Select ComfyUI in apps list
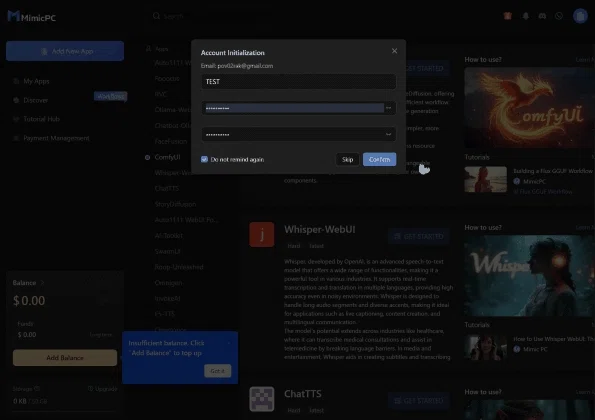Viewport: 595px width, 420px height. click(167, 157)
